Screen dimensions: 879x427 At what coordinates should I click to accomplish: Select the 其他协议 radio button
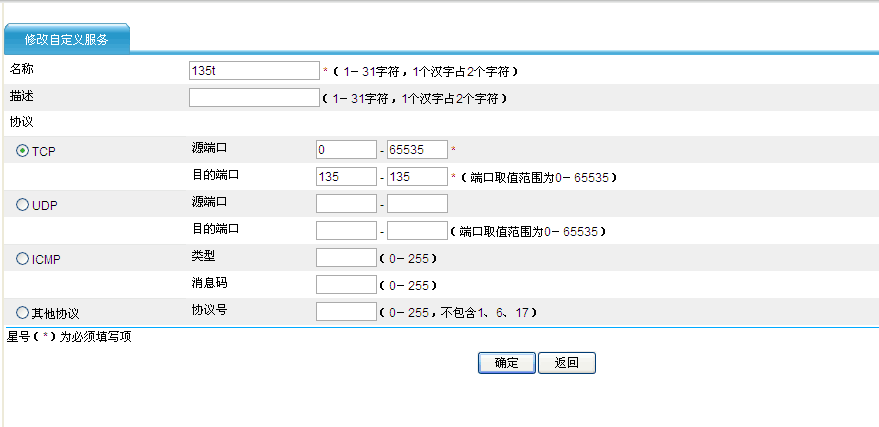click(x=23, y=312)
